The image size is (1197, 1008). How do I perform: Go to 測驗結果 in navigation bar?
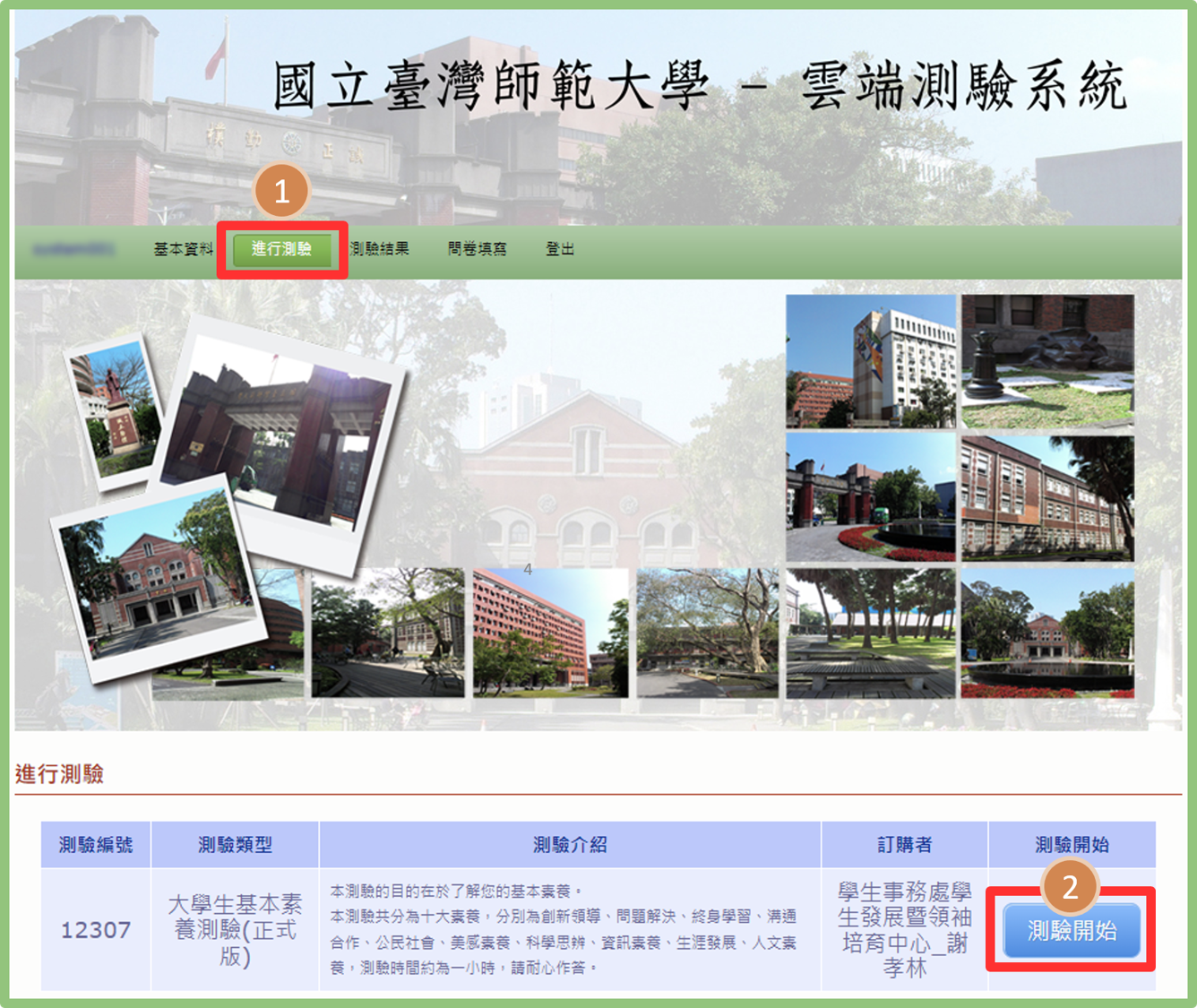(x=380, y=249)
